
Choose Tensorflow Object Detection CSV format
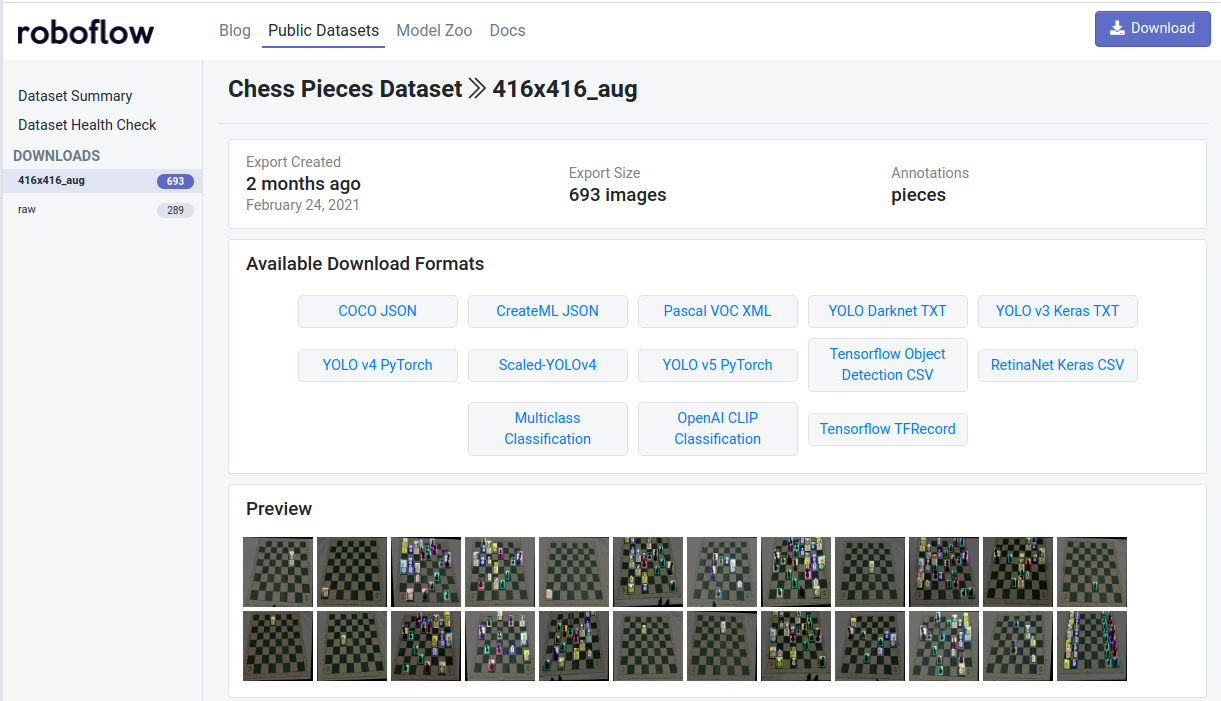pyautogui.click(x=888, y=364)
